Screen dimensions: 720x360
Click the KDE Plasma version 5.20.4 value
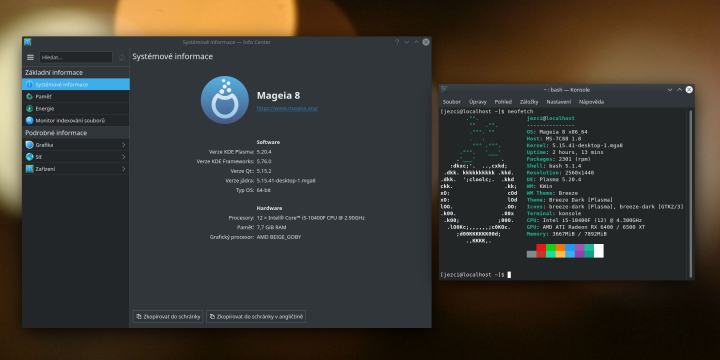pyautogui.click(x=264, y=152)
